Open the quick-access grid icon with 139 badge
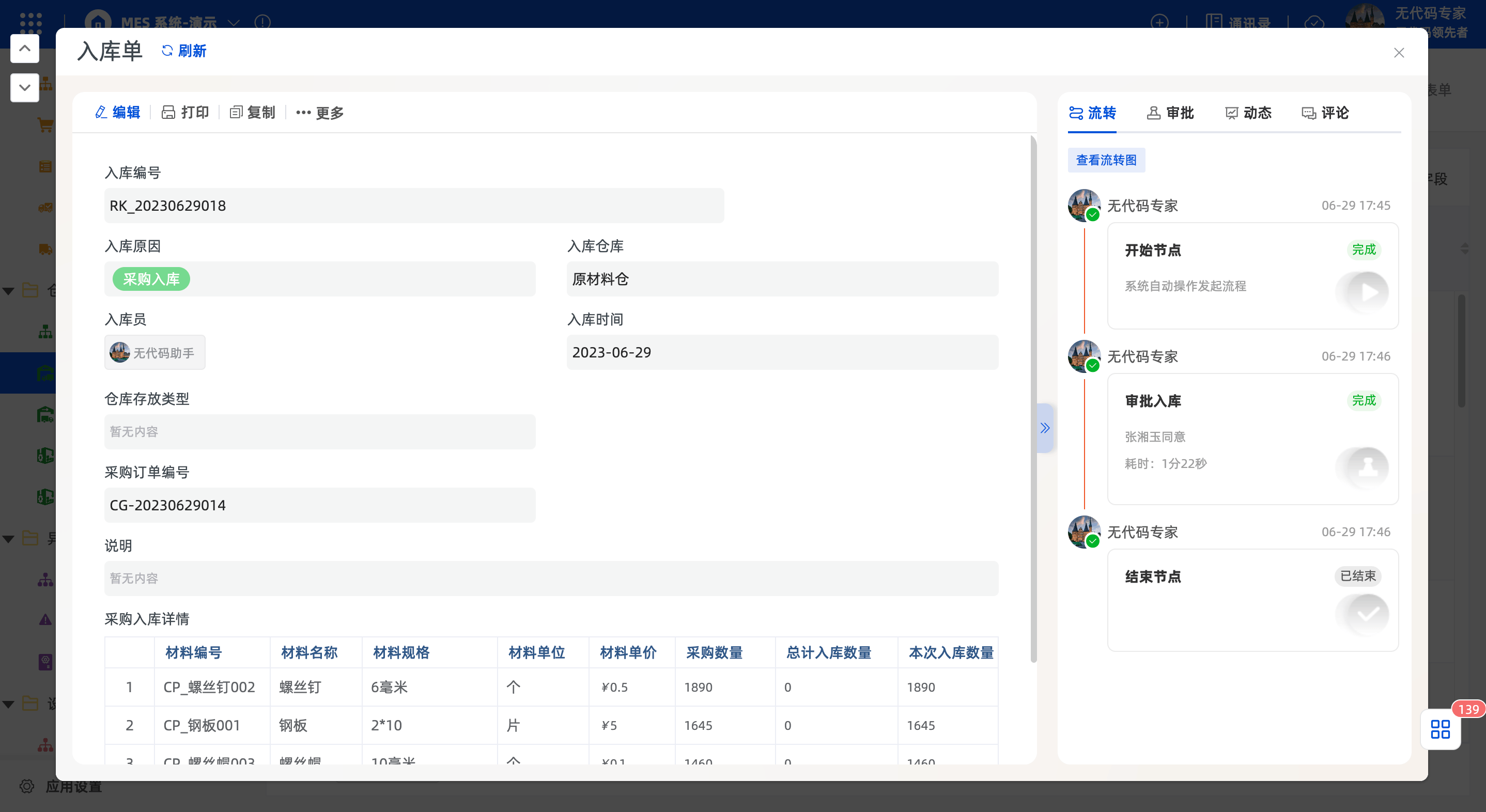 click(x=1440, y=729)
